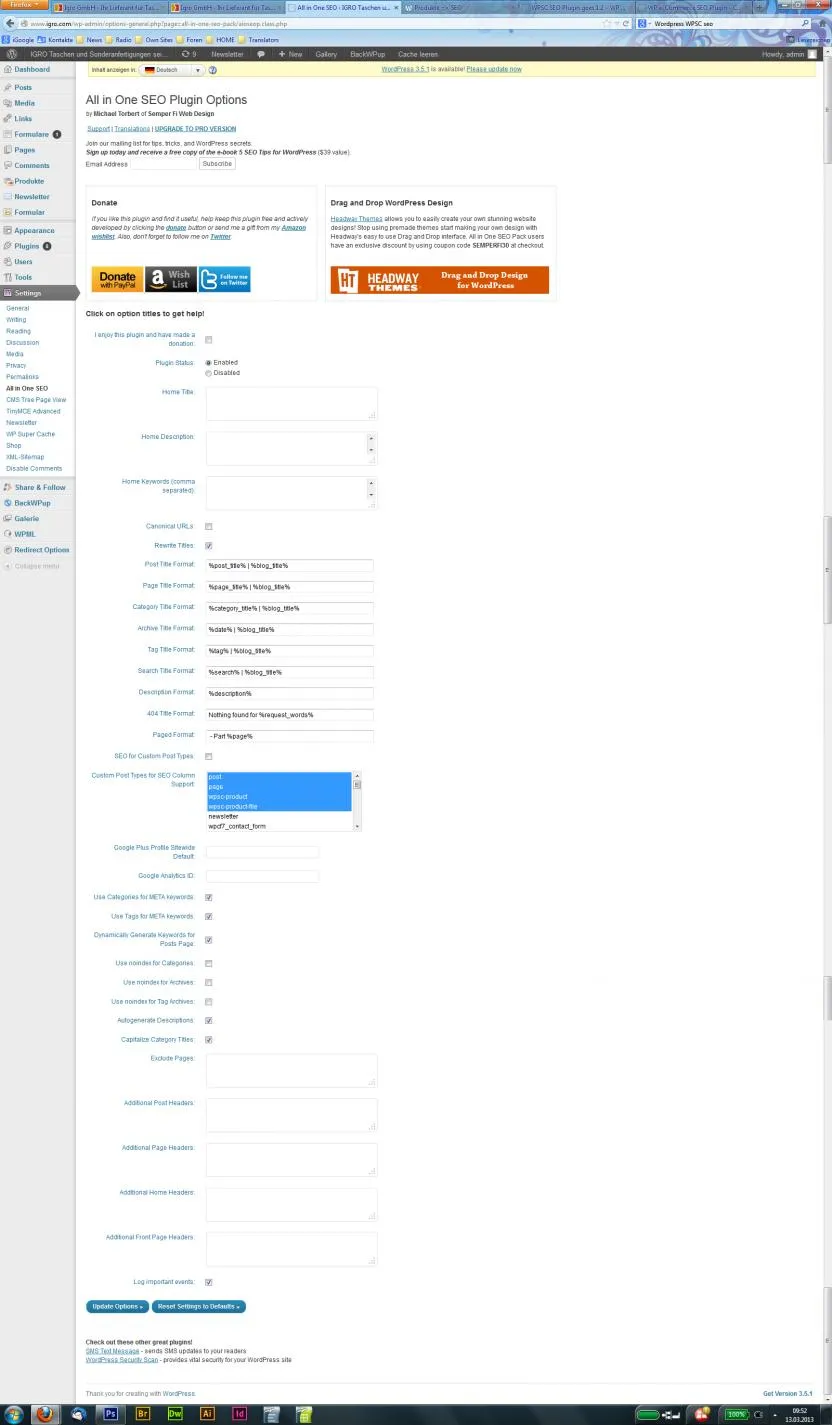The image size is (832, 1425).
Task: Open Share & Follow in sidebar
Action: pos(40,487)
